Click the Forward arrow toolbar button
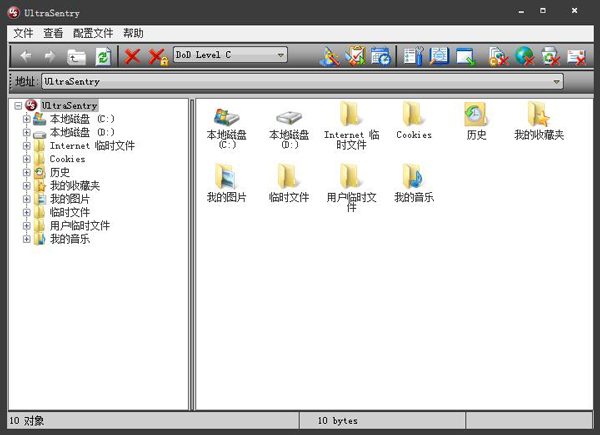The image size is (600, 435). pyautogui.click(x=50, y=56)
